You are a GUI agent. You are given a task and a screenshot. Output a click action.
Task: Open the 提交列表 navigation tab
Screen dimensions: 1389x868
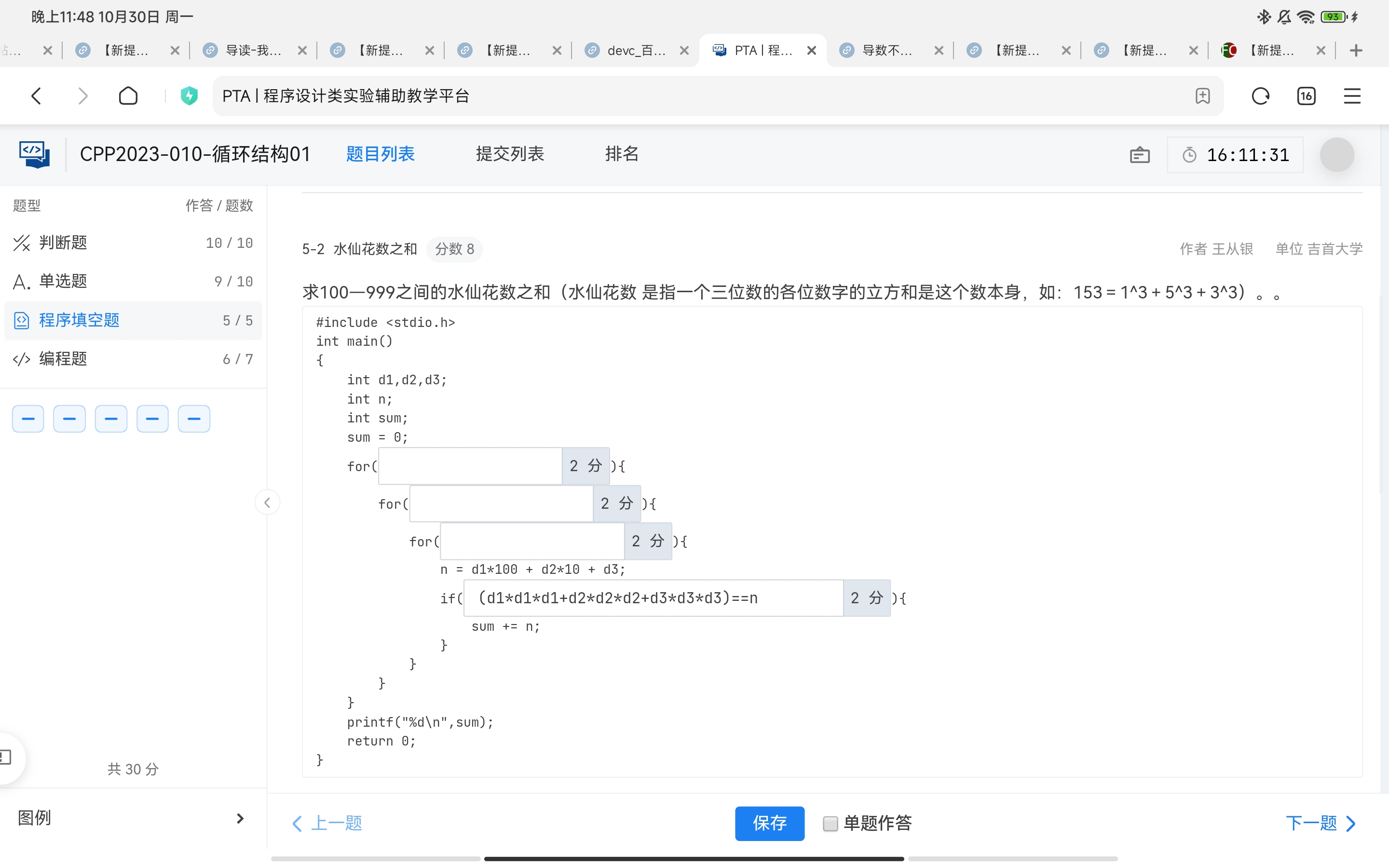[x=510, y=154]
